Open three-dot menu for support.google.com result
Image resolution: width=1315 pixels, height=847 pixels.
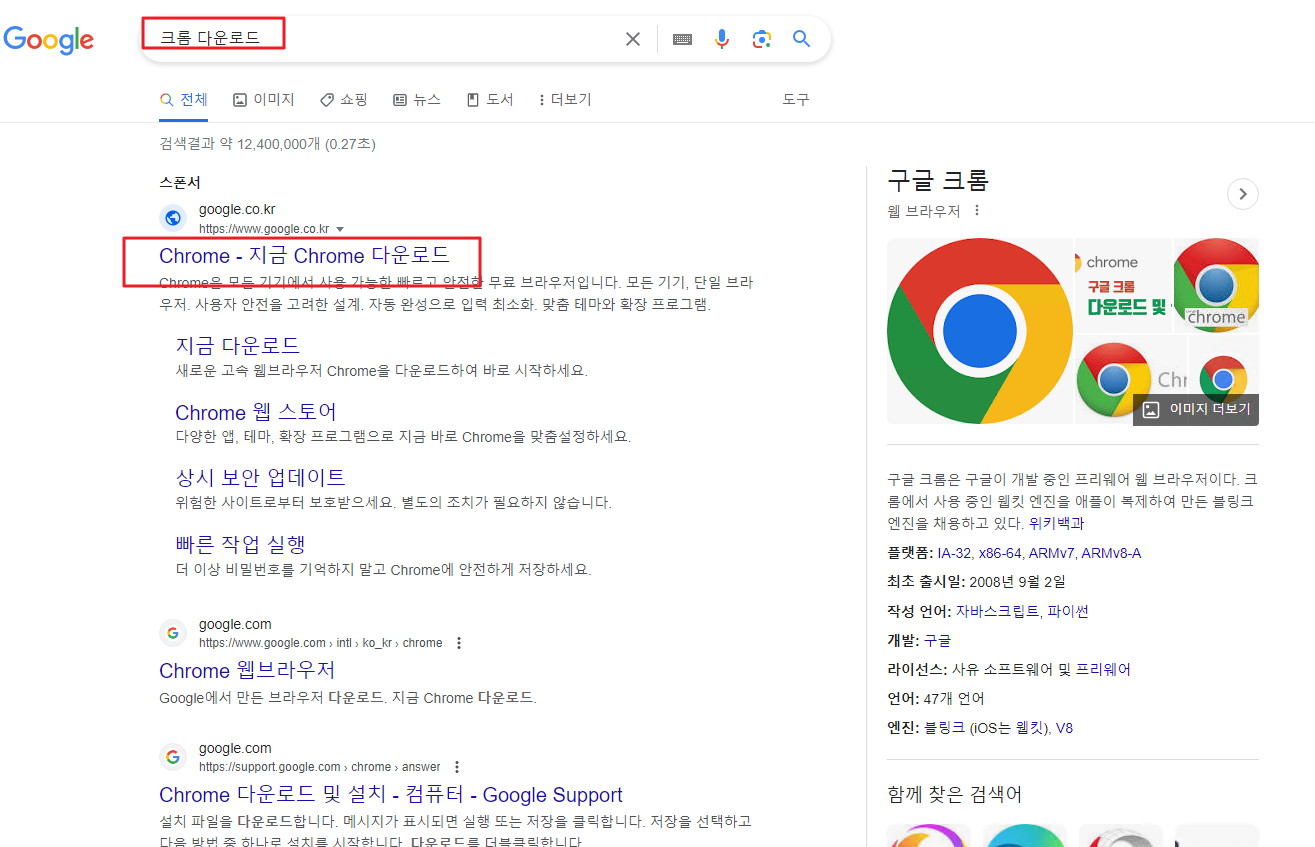457,767
